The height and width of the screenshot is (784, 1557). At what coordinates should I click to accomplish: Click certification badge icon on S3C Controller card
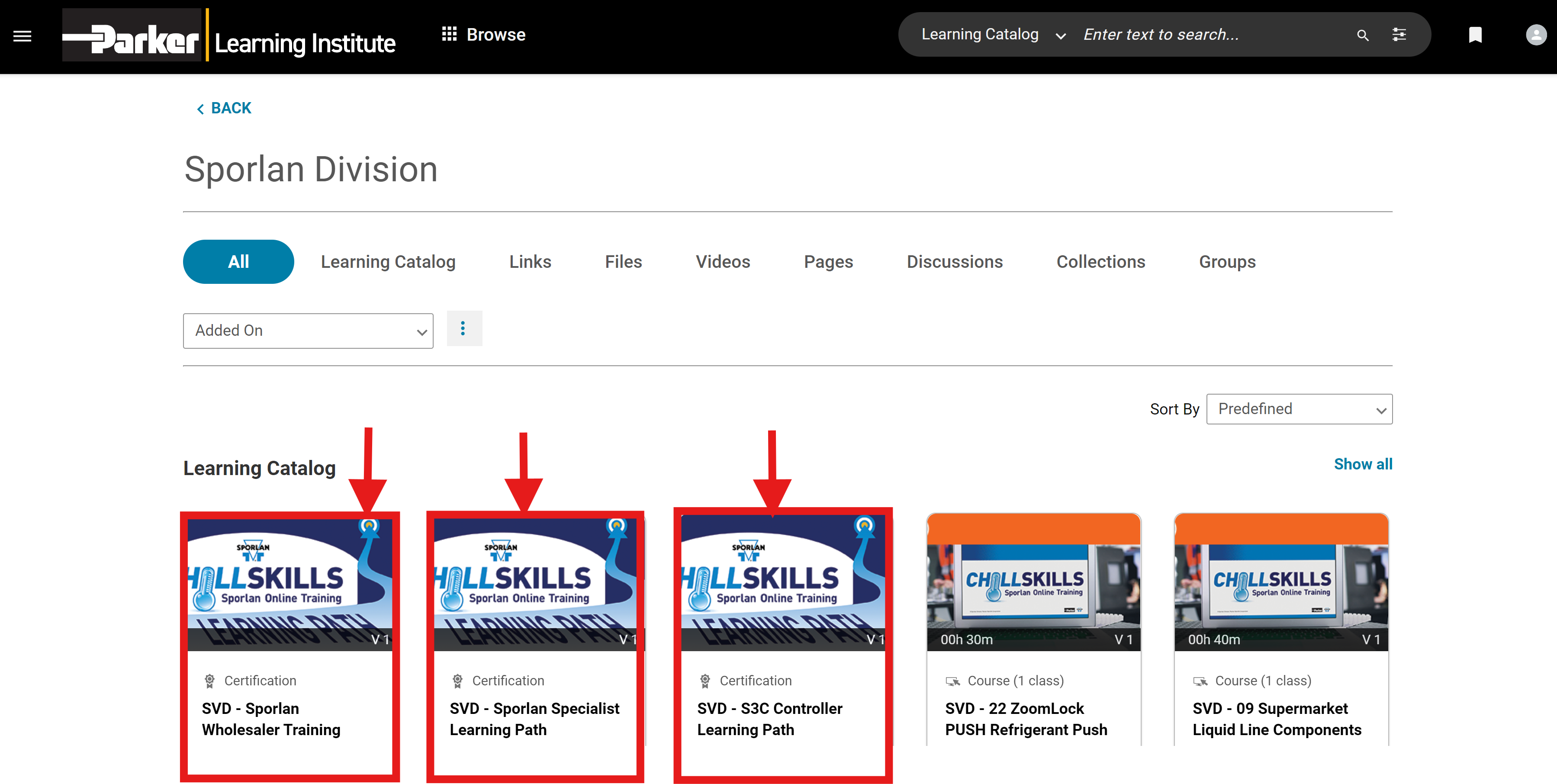point(705,681)
